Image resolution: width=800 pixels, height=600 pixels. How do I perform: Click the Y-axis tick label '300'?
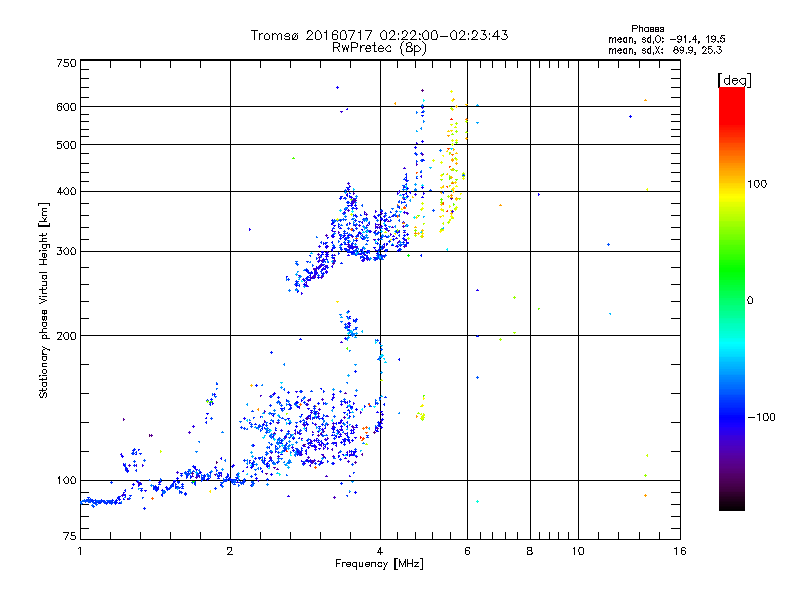(x=66, y=252)
